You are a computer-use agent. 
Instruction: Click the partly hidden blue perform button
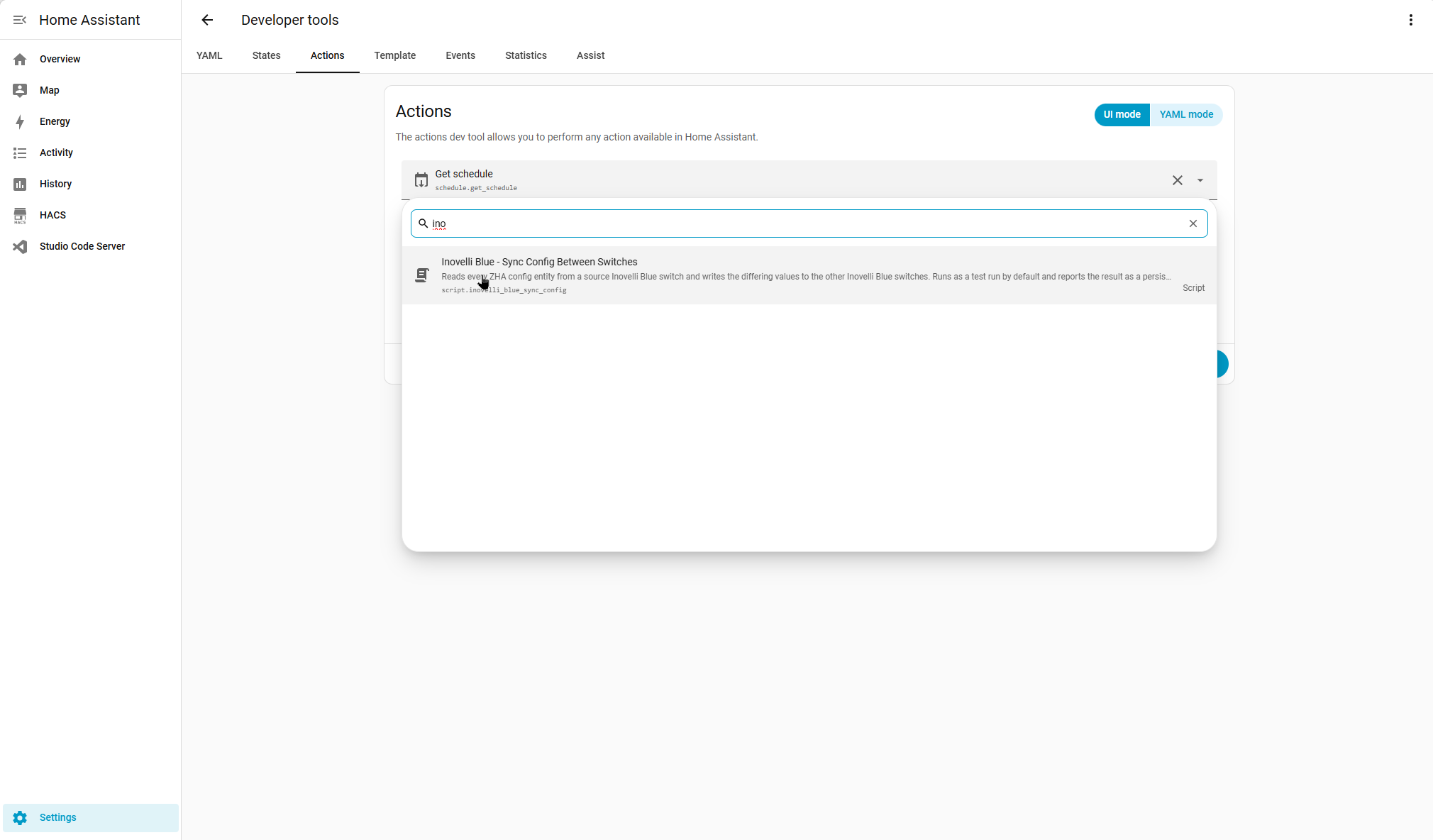point(1222,364)
